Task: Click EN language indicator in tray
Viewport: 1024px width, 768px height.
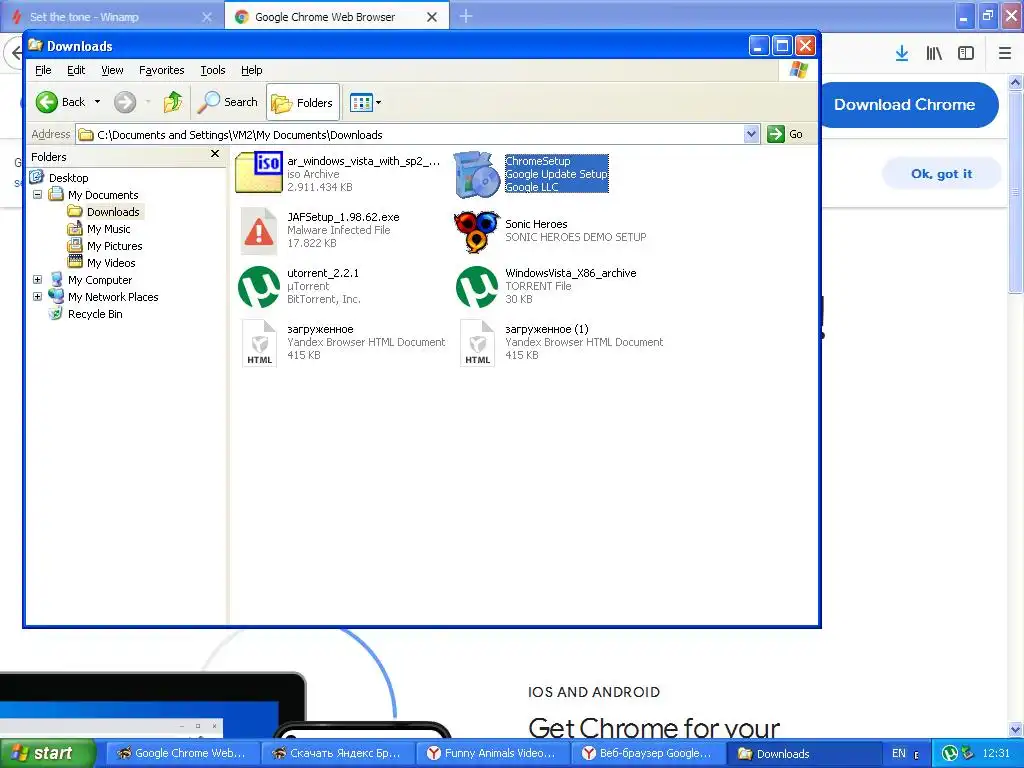Action: click(x=899, y=754)
